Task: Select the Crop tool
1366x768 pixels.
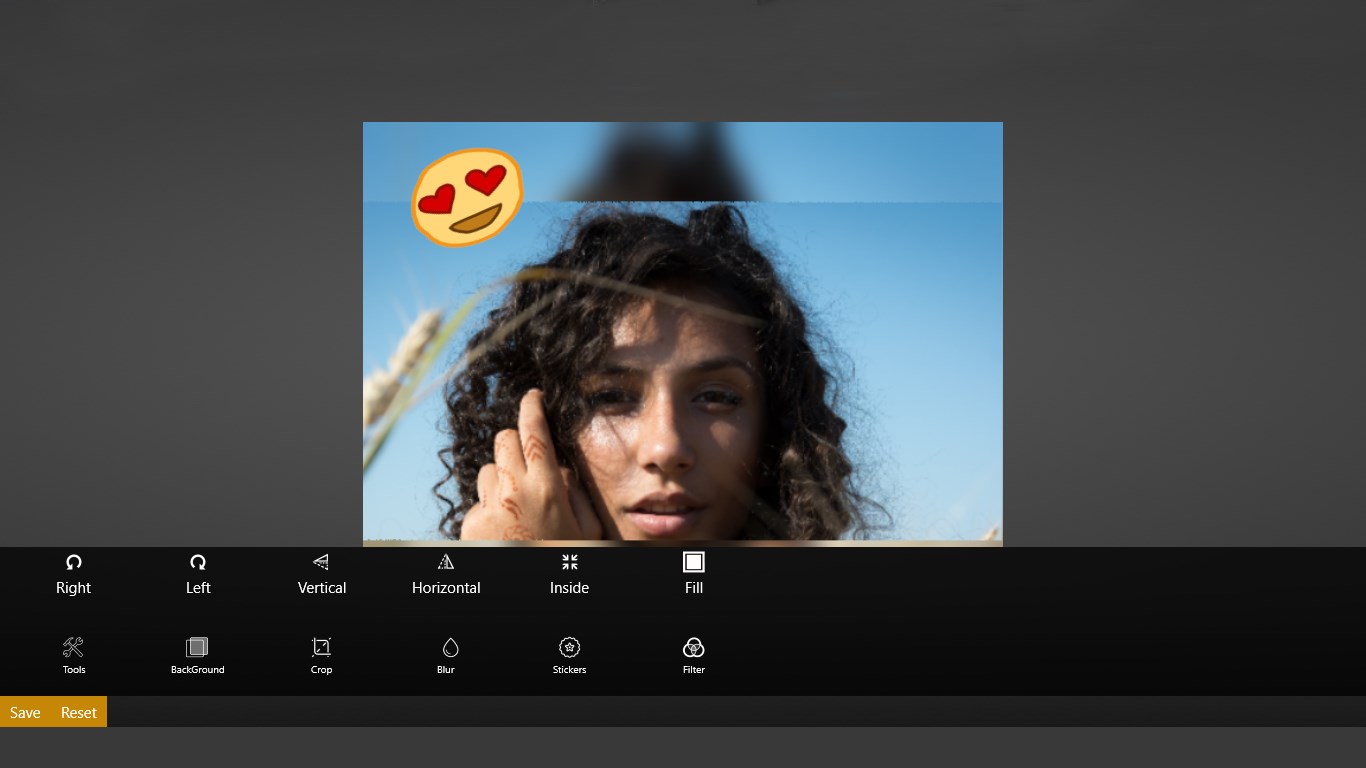Action: click(x=321, y=655)
